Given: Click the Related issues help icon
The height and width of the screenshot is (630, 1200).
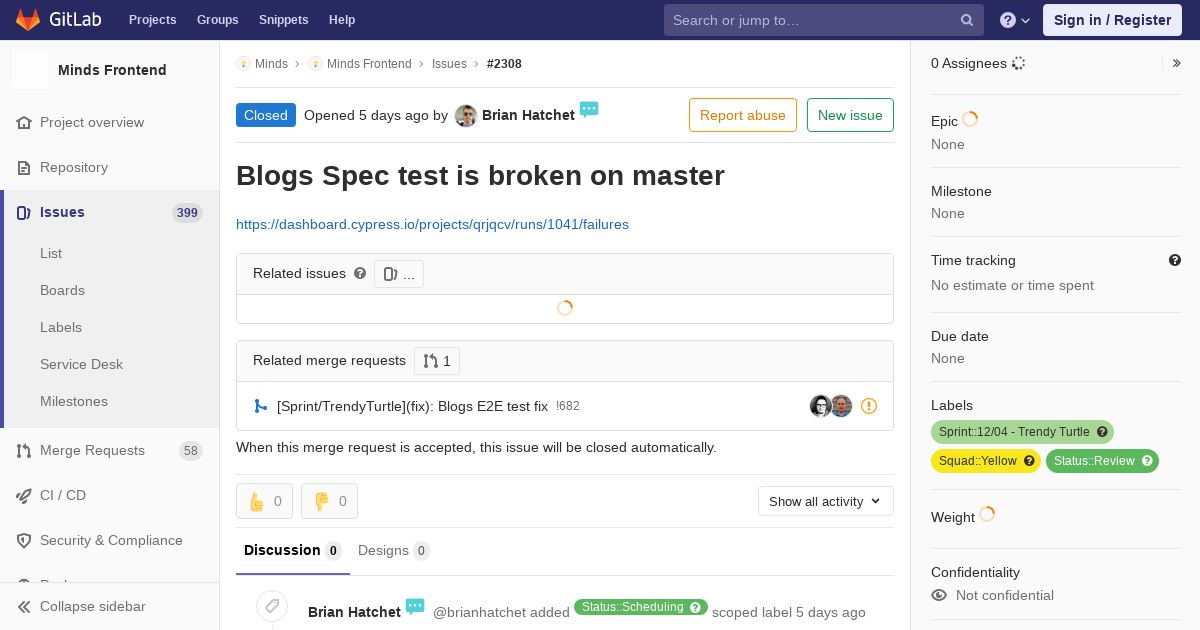Looking at the screenshot, I should pyautogui.click(x=360, y=273).
